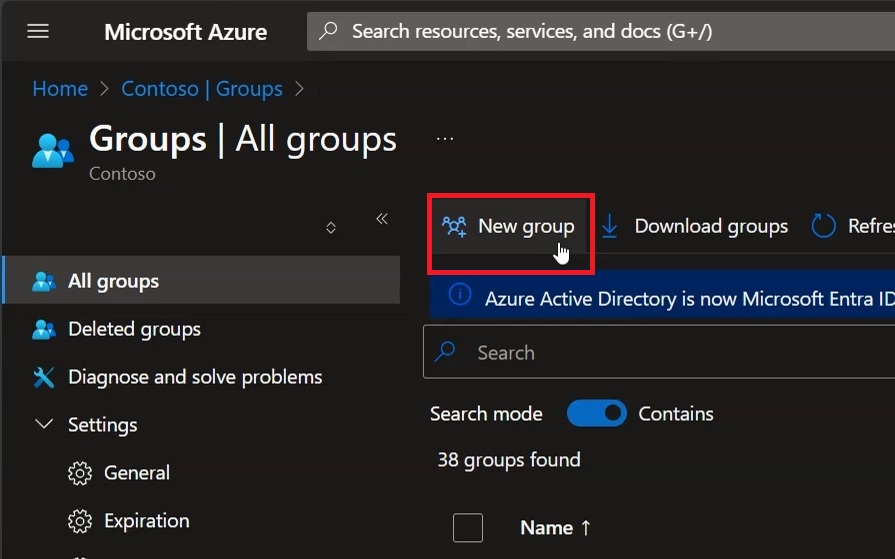
Task: Click the Name ascending sort arrow
Action: (586, 528)
